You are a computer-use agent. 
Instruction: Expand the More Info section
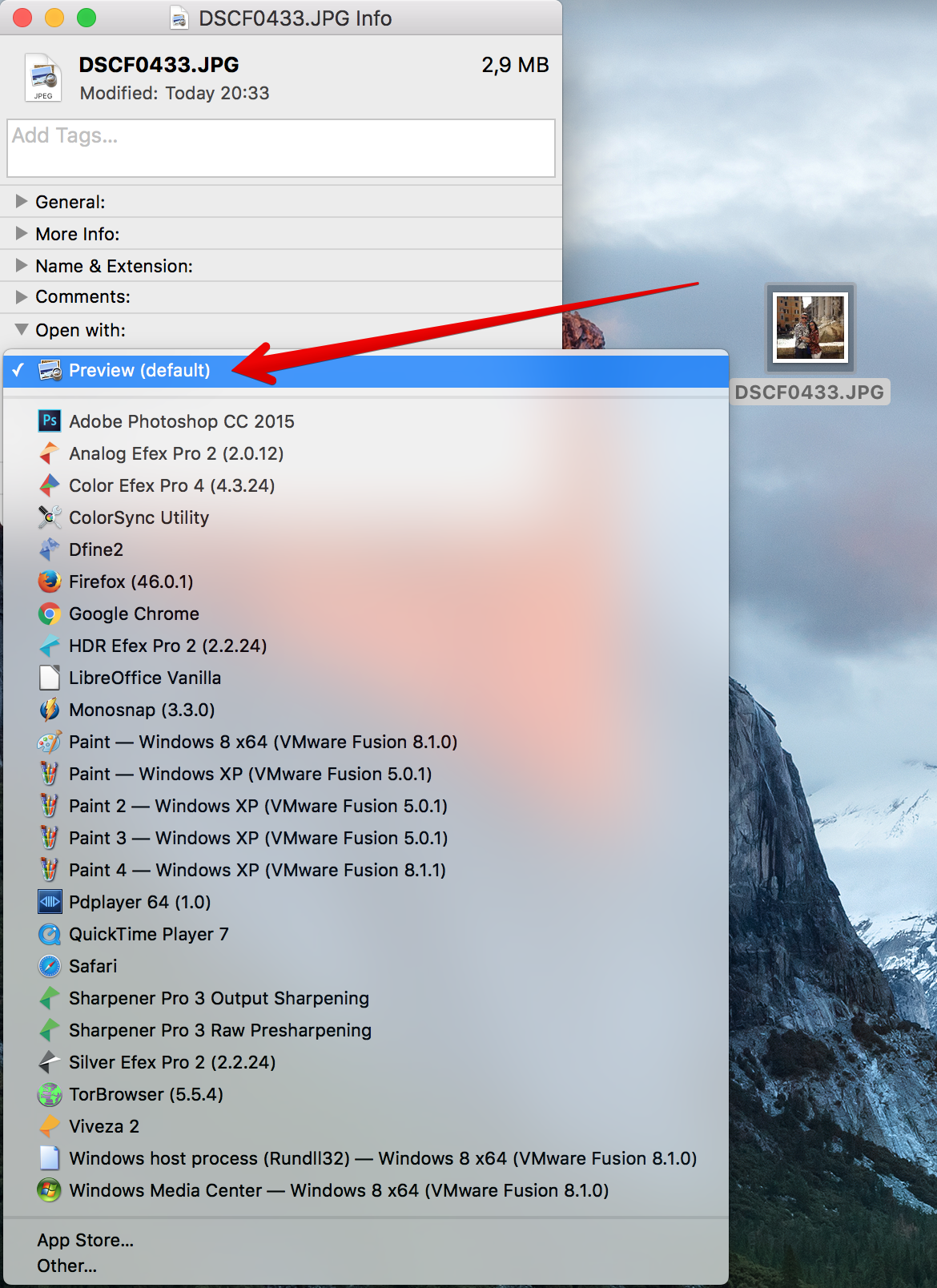[22, 233]
